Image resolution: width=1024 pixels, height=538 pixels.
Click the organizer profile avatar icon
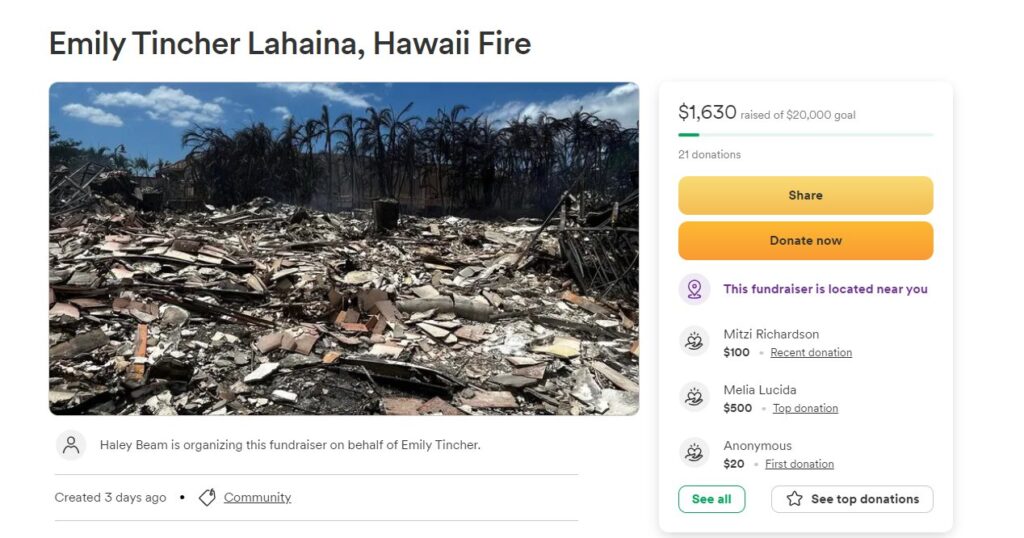[x=71, y=445]
